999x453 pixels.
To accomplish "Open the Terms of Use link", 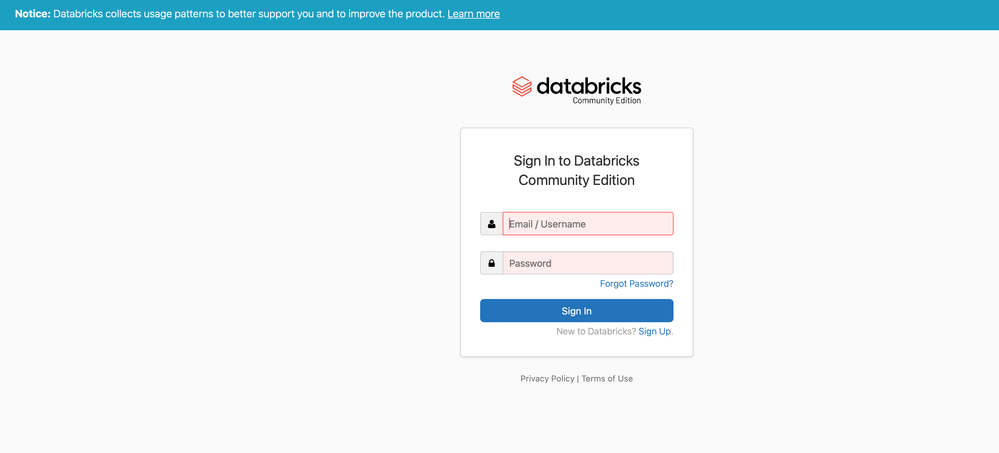I will pyautogui.click(x=607, y=378).
